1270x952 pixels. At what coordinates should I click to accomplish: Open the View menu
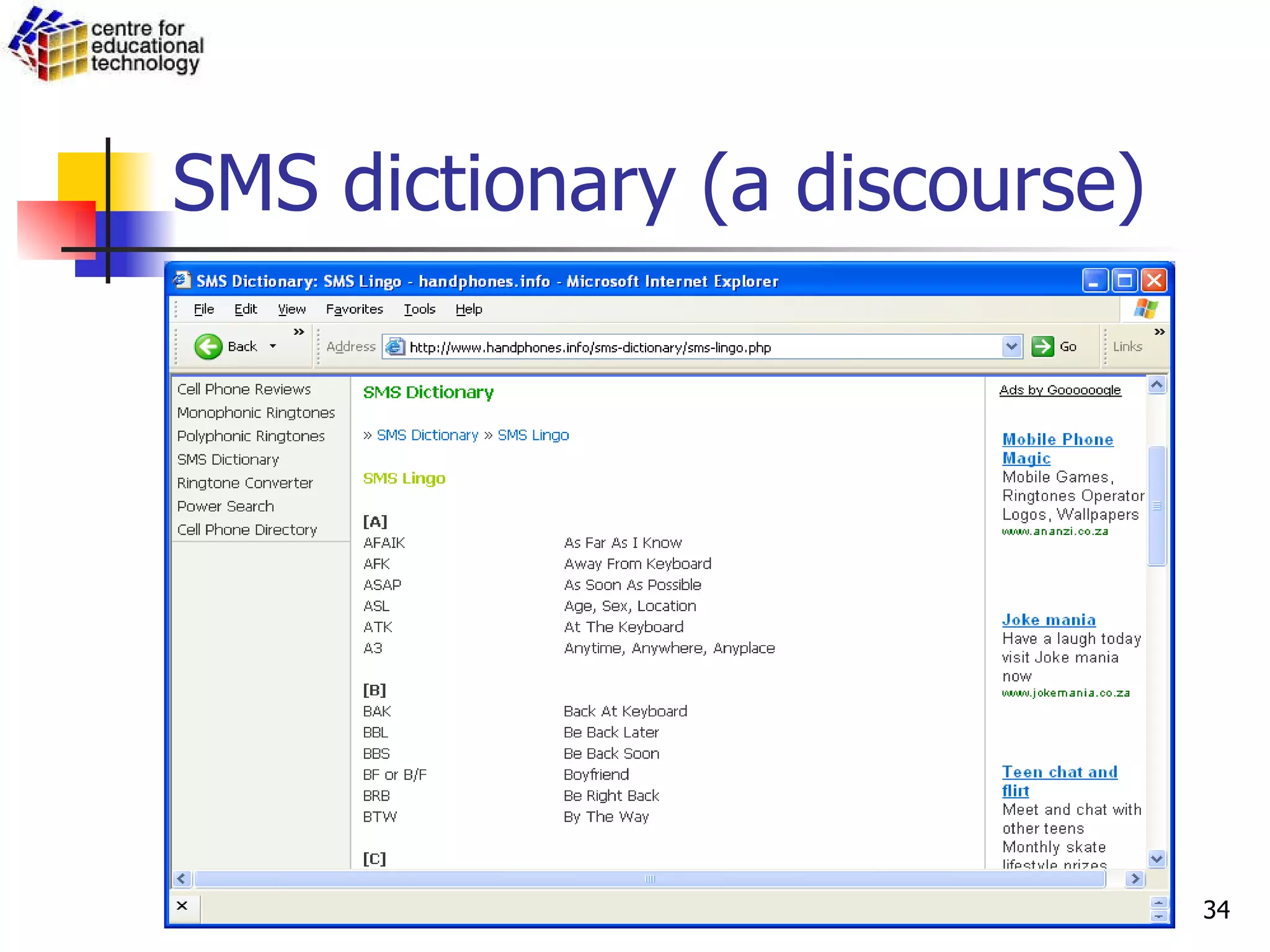click(x=291, y=309)
